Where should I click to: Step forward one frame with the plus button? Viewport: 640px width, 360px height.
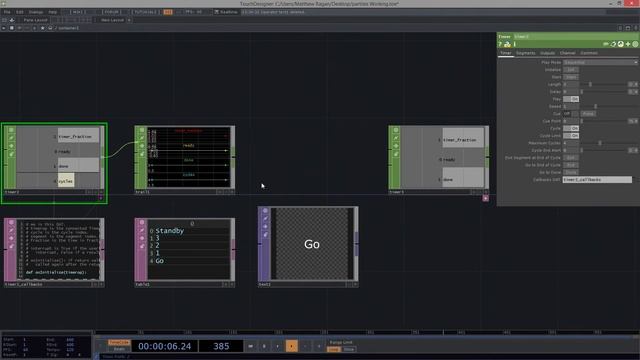[x=319, y=346]
